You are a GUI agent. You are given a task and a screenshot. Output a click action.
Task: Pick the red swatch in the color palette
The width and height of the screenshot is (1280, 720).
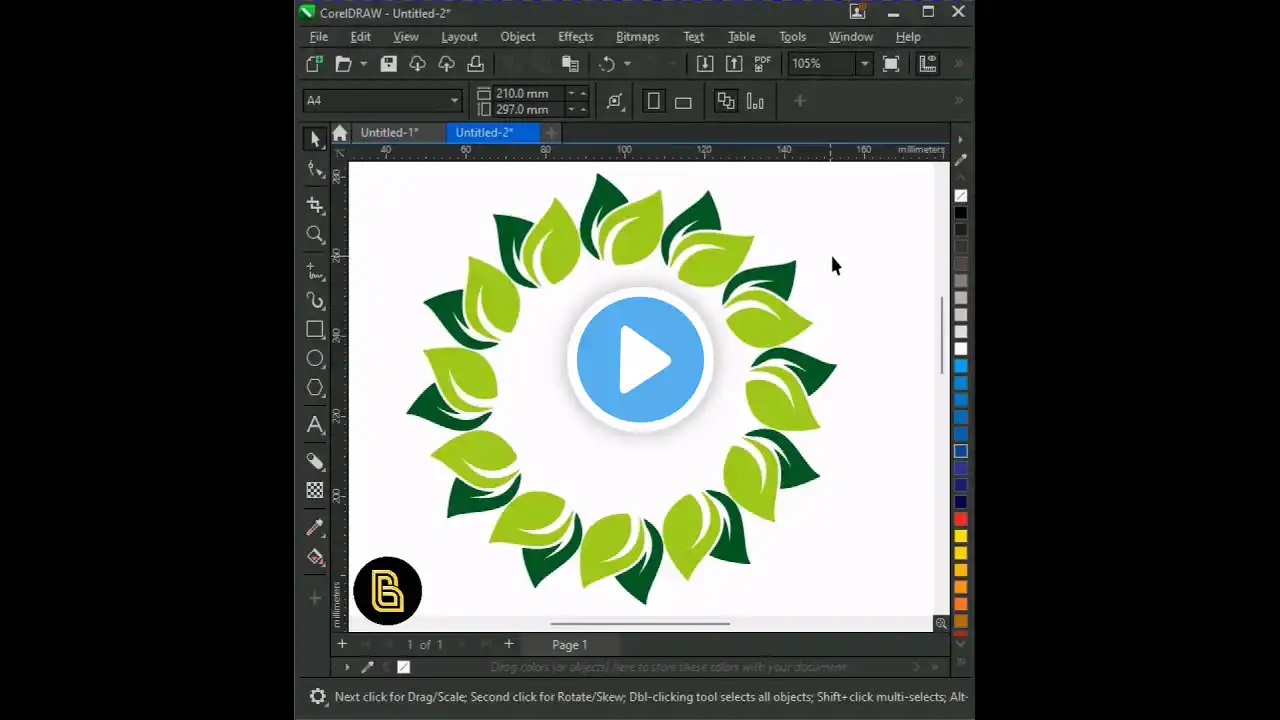coord(960,519)
